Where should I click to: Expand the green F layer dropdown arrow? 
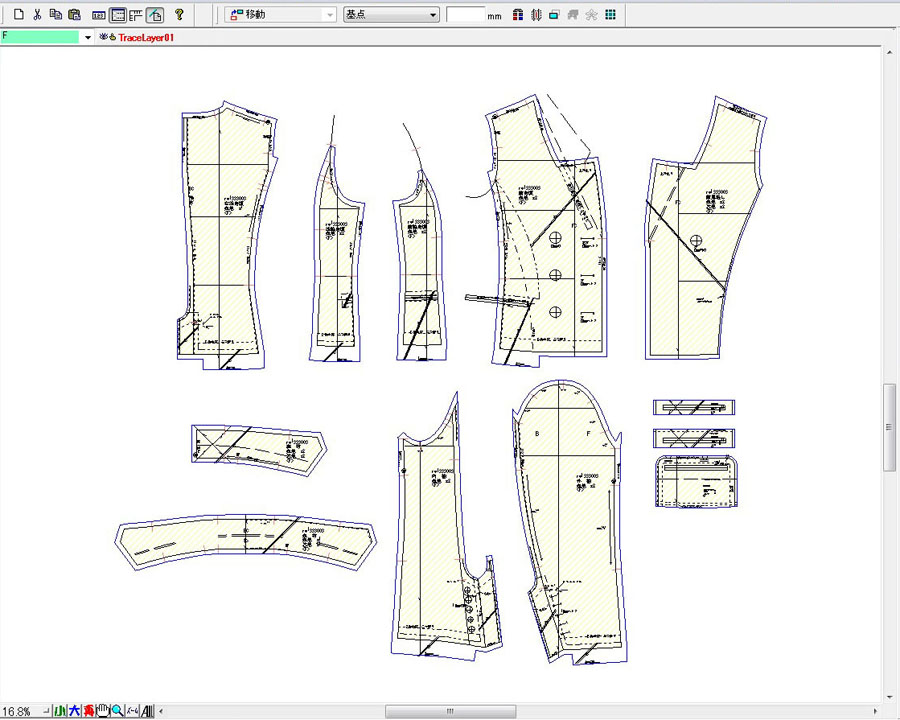click(x=88, y=37)
